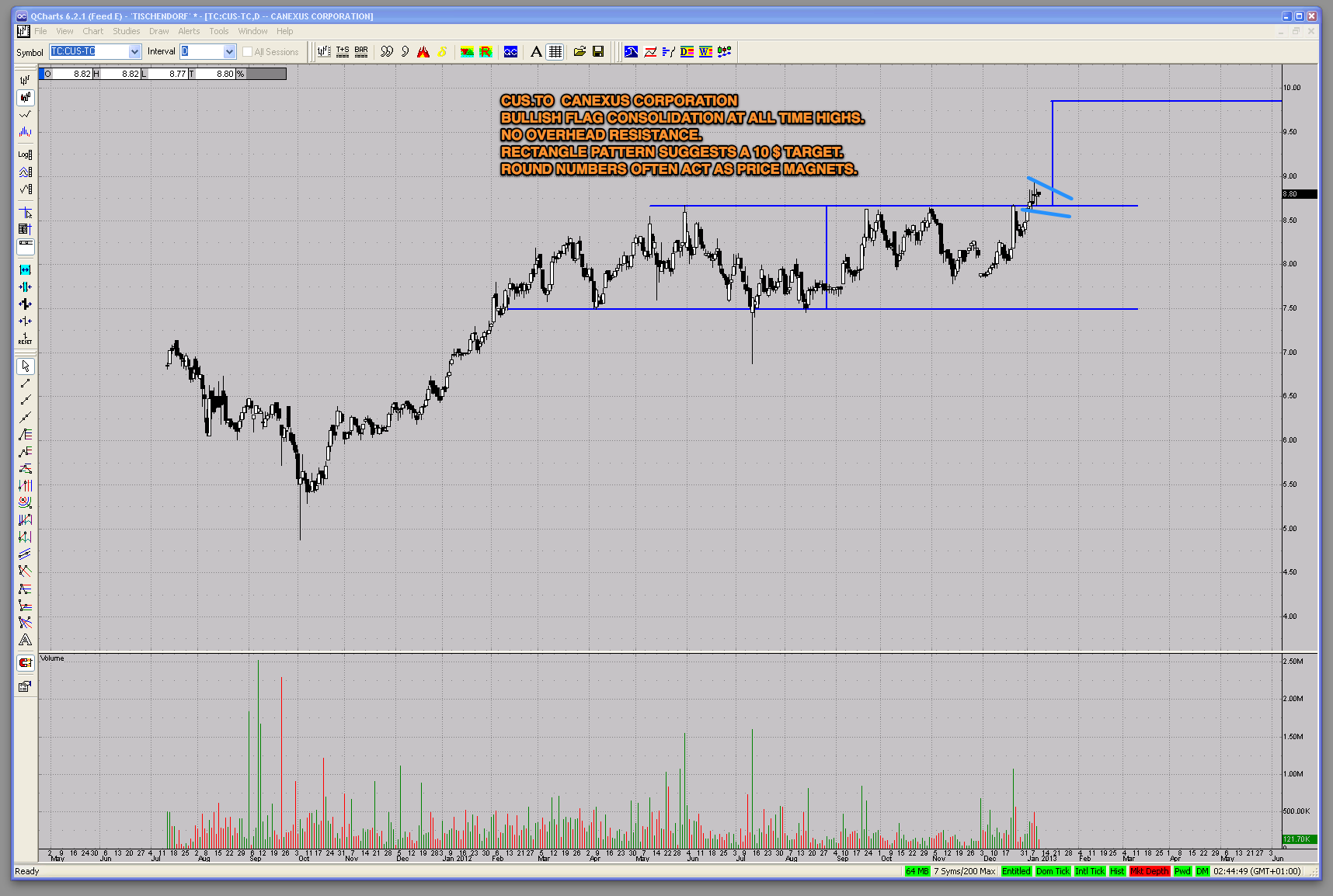Select the candlestick chart type icon

26,97
